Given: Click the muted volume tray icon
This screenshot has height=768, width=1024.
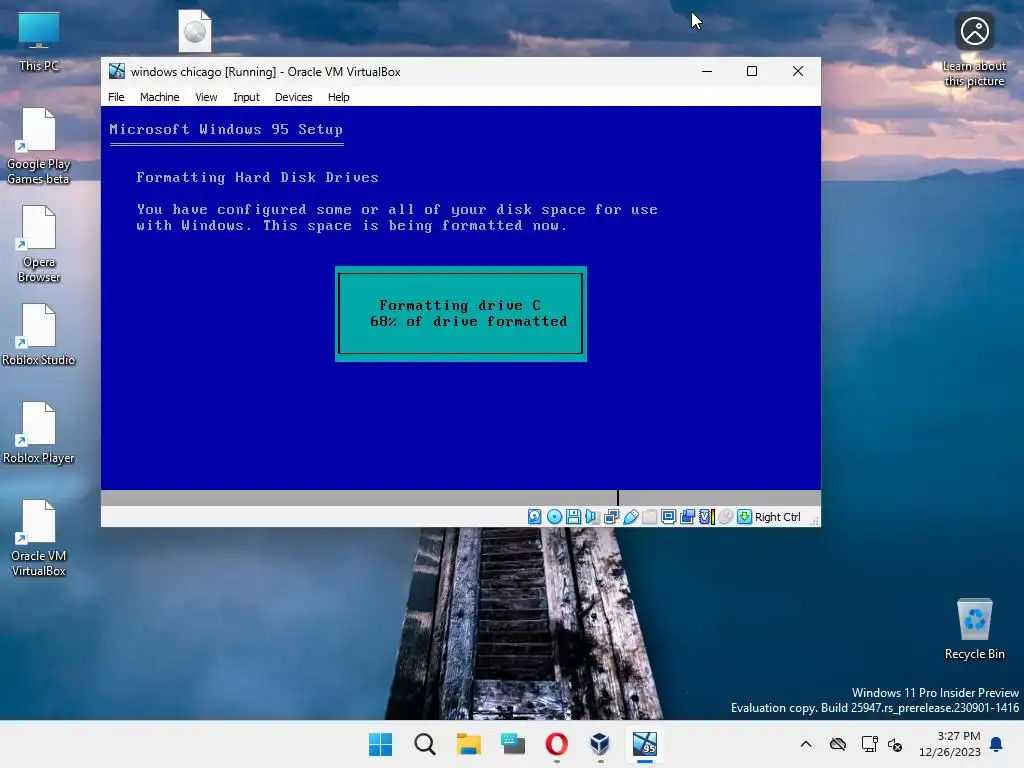Looking at the screenshot, I should tap(895, 744).
